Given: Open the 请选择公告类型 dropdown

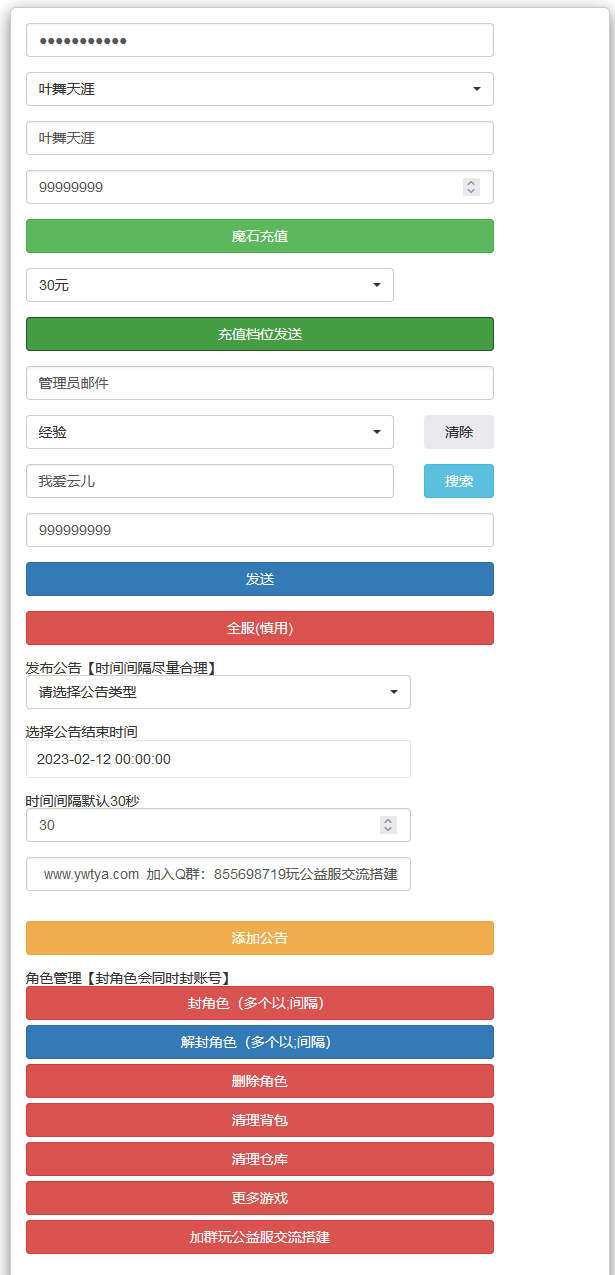Looking at the screenshot, I should 218,692.
